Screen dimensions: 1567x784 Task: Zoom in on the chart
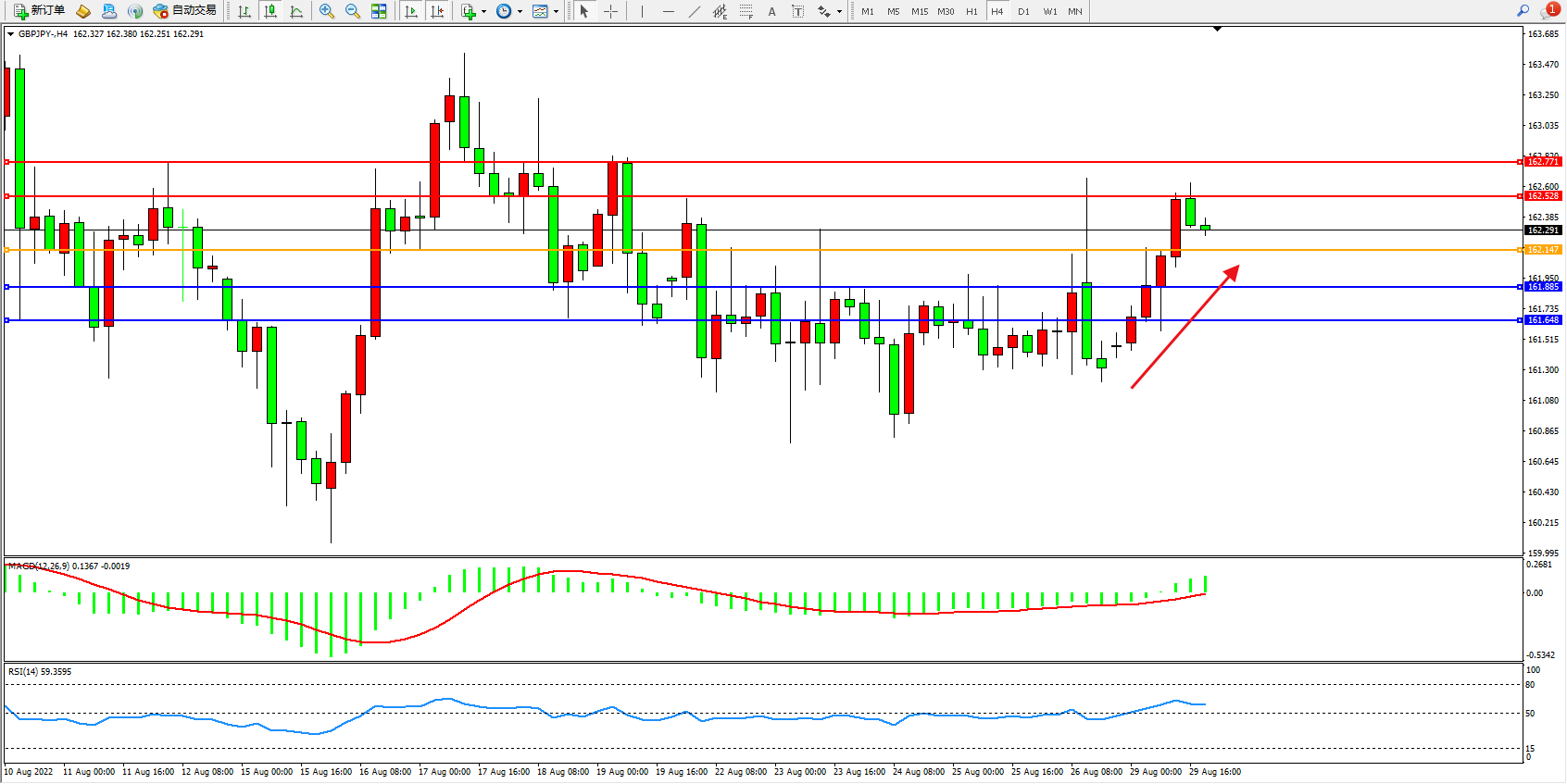(x=327, y=12)
